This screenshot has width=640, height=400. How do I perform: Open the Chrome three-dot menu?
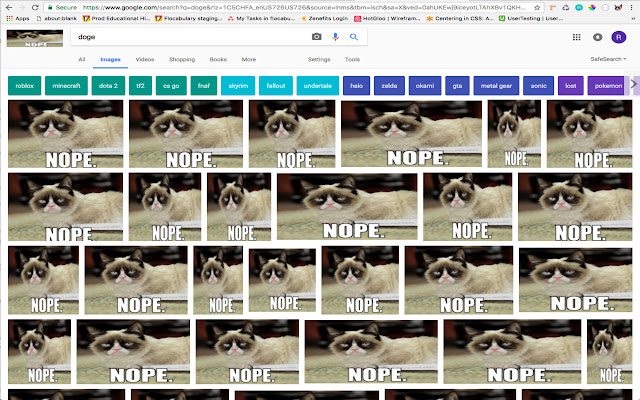631,7
